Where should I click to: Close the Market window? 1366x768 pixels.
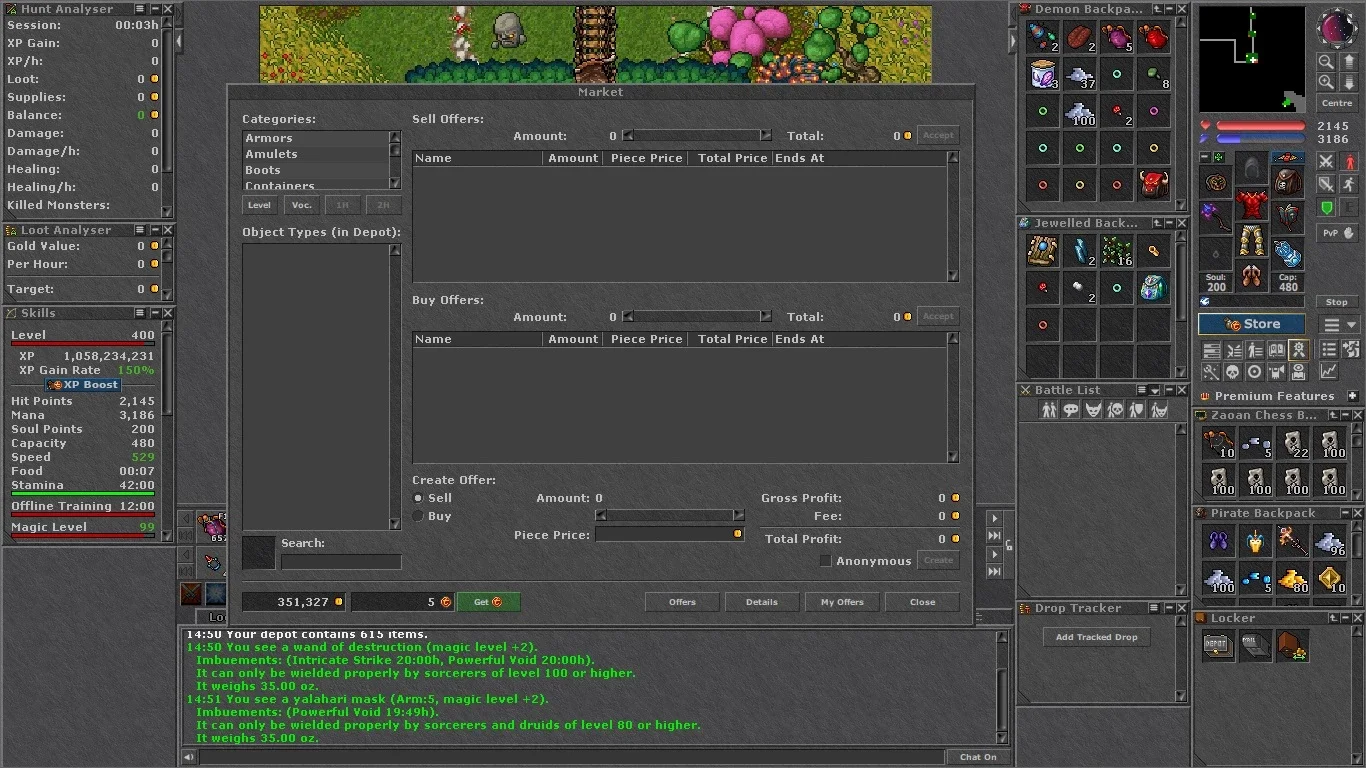[922, 602]
